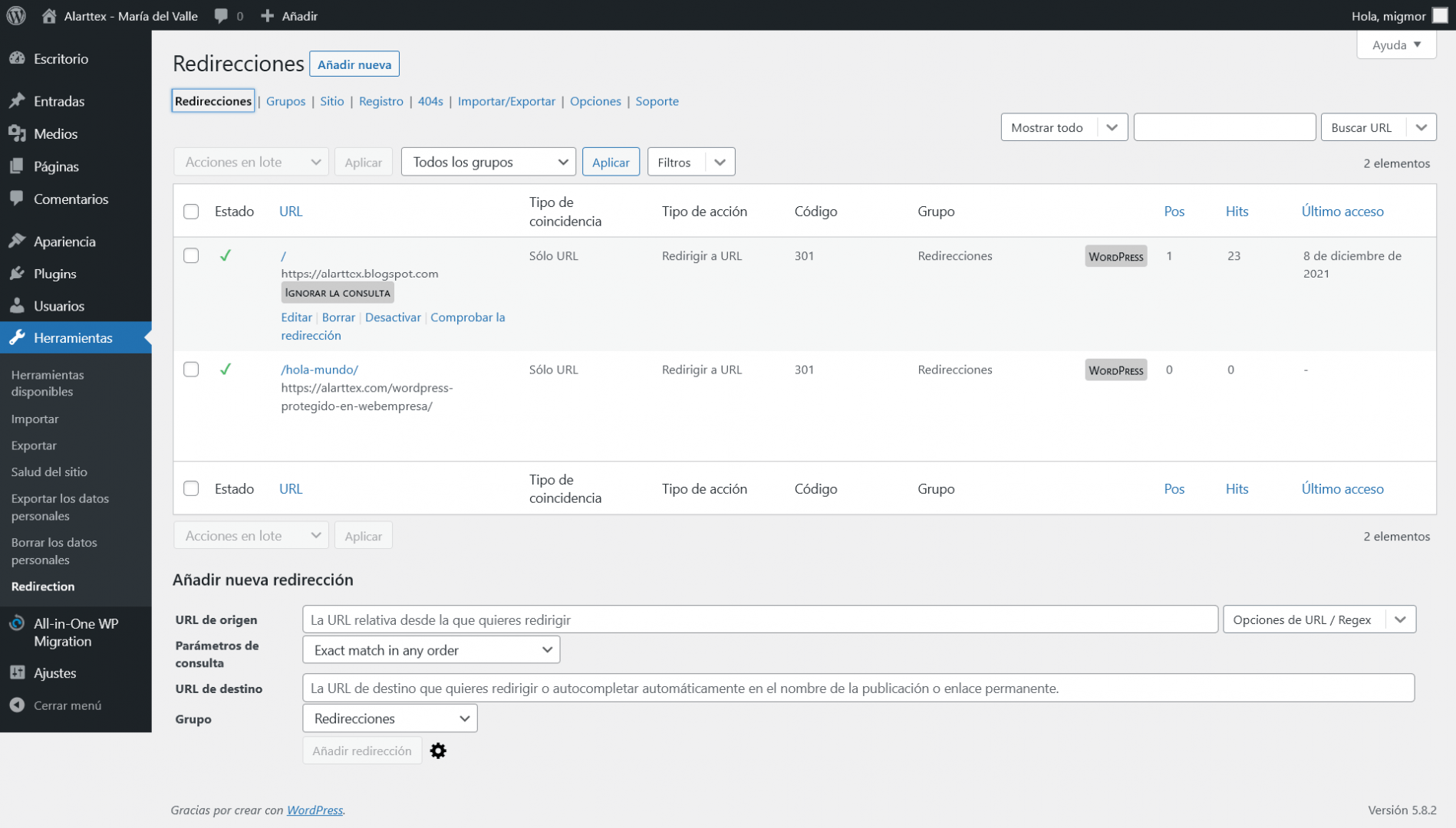Screen dimensions: 1456x828
Task: Select Redirecciones tab
Action: 213,100
